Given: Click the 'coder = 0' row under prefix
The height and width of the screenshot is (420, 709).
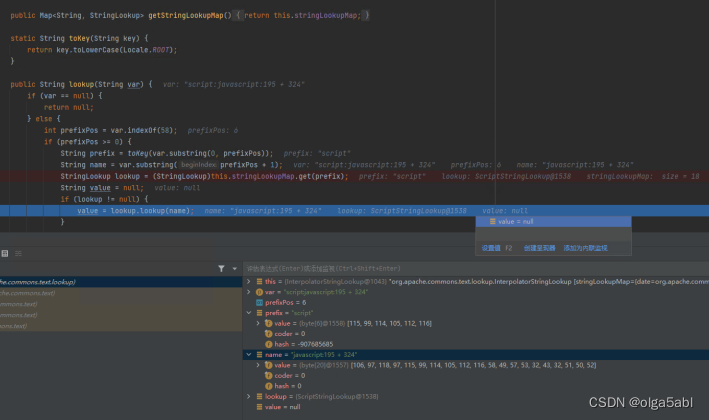Looking at the screenshot, I should [476, 334].
